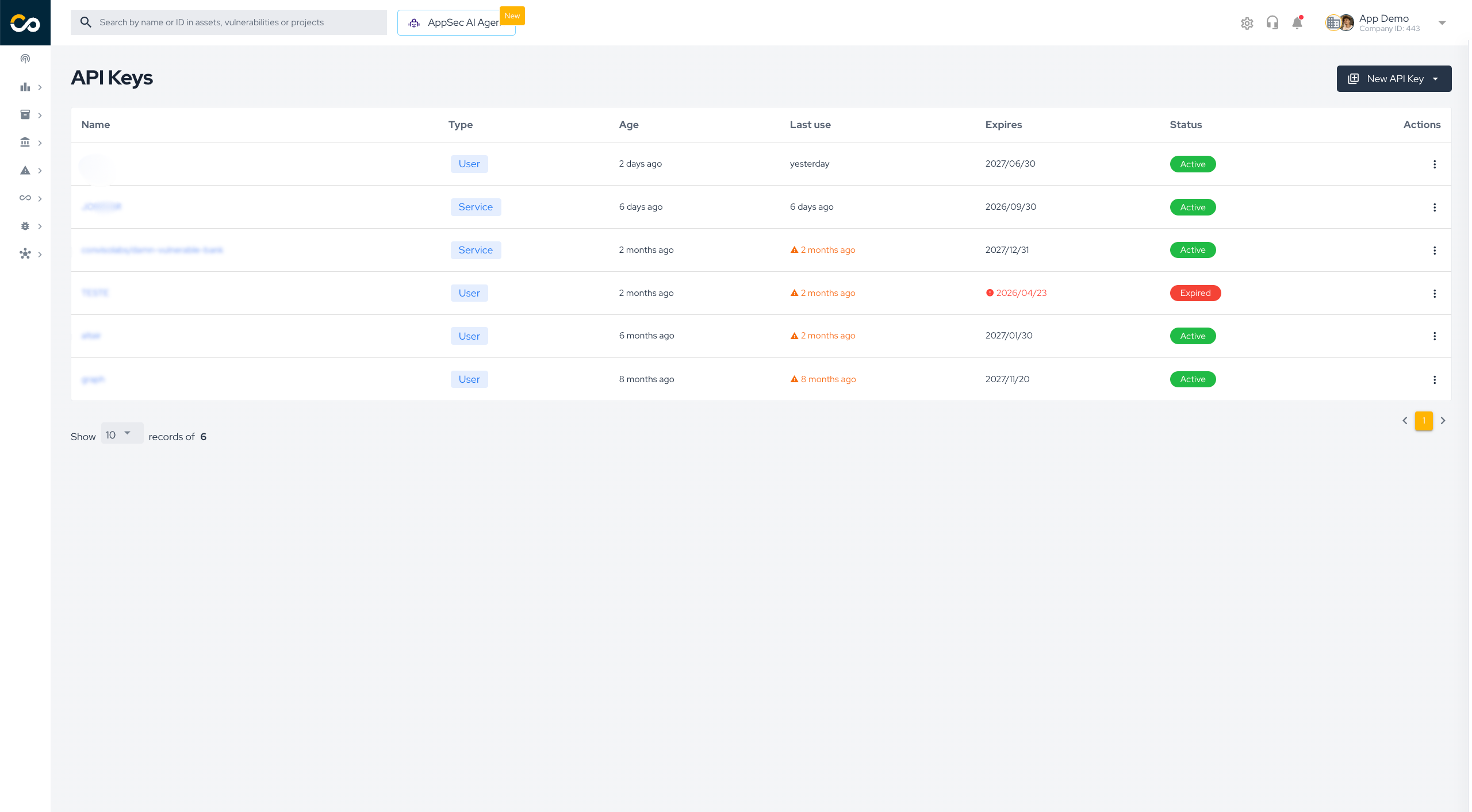1472x812 pixels.
Task: Click the Company ID: 443 label
Action: [x=1389, y=29]
